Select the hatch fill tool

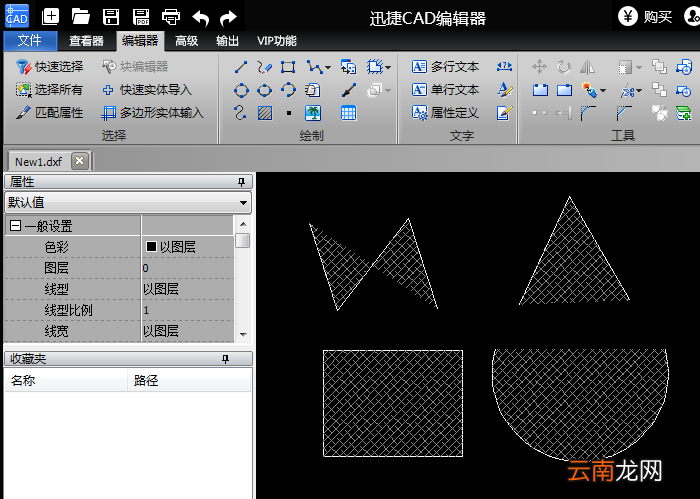265,113
